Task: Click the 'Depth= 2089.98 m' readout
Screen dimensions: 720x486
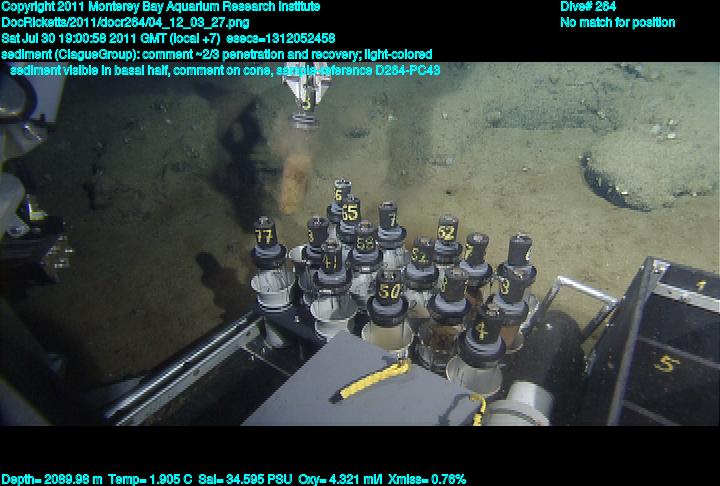Action: 52,479
